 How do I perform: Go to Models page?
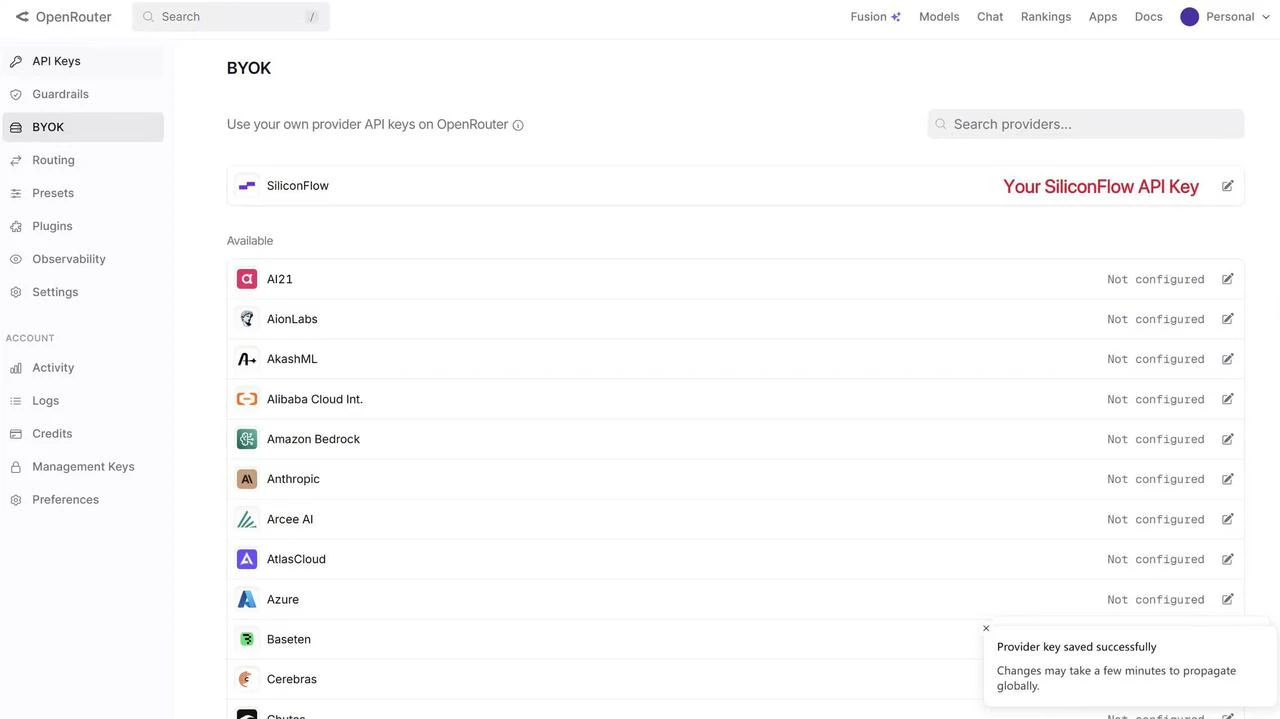(x=939, y=17)
